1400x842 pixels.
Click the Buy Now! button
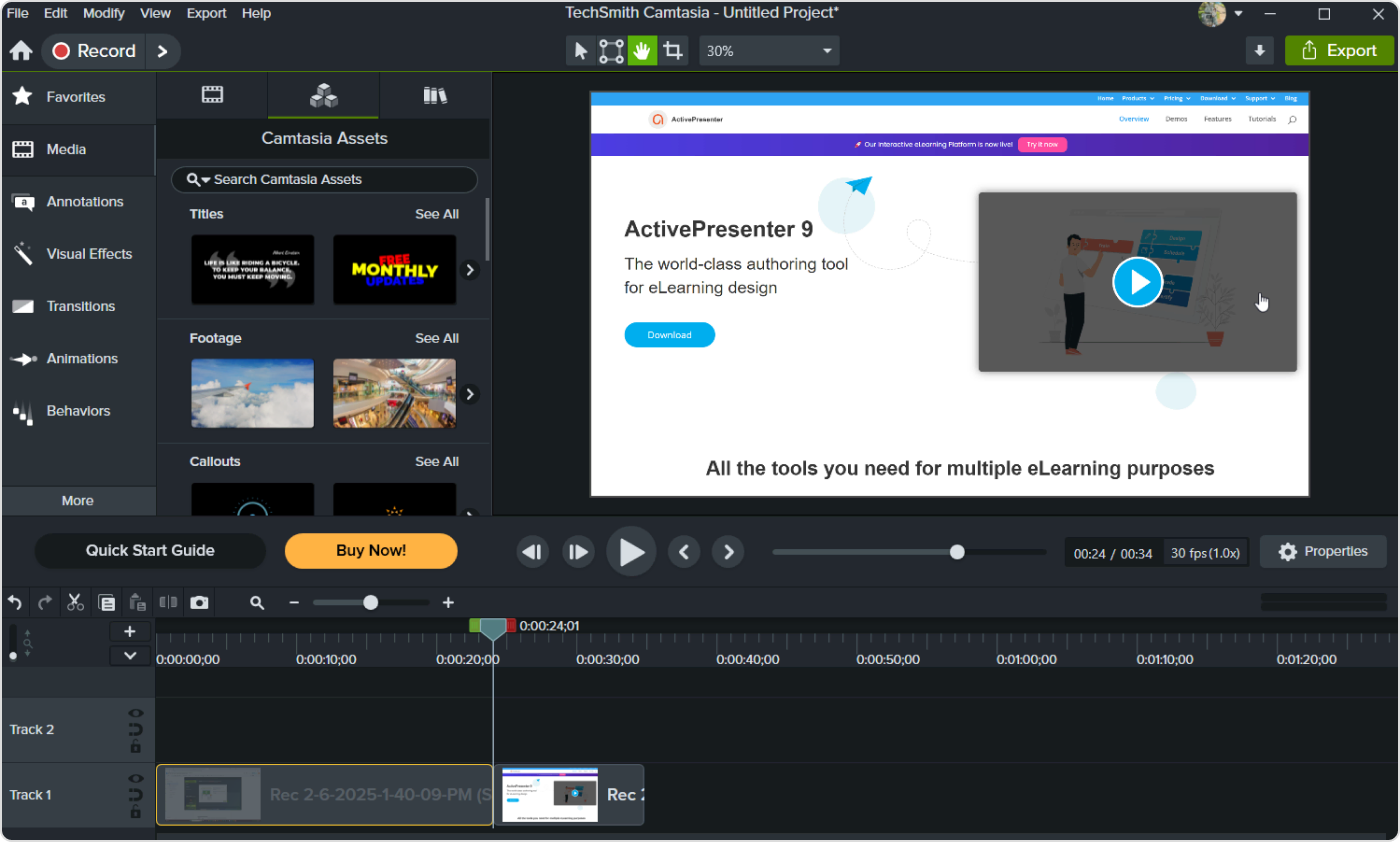[370, 551]
